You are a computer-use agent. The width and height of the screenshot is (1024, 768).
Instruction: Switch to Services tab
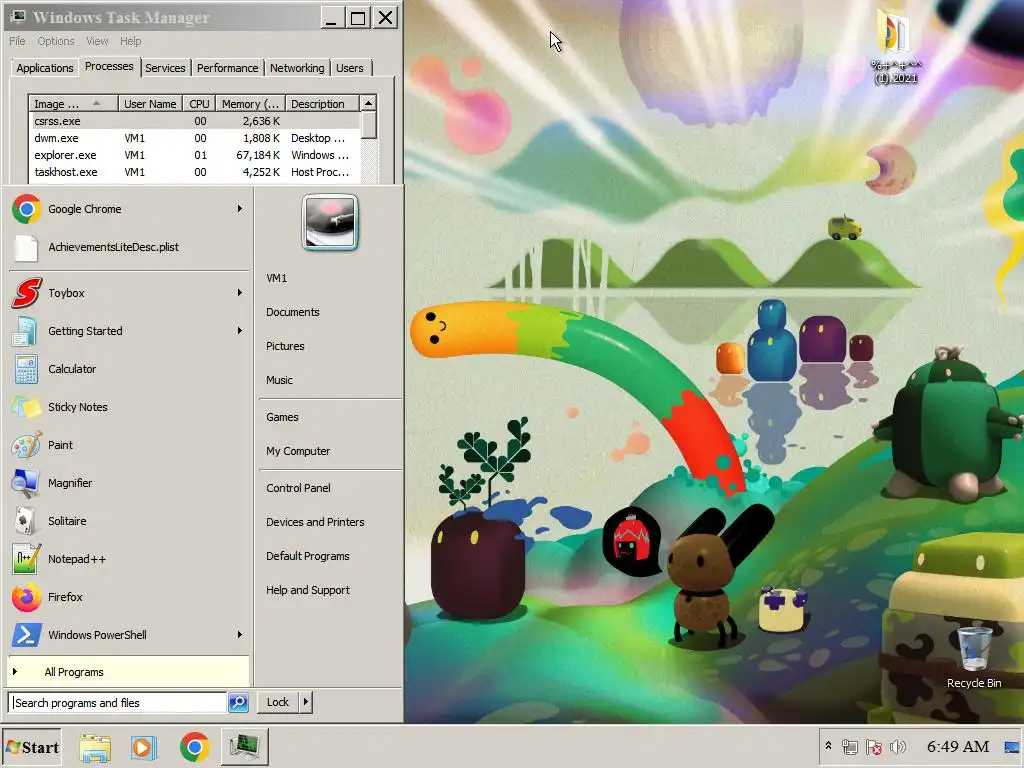click(x=165, y=68)
